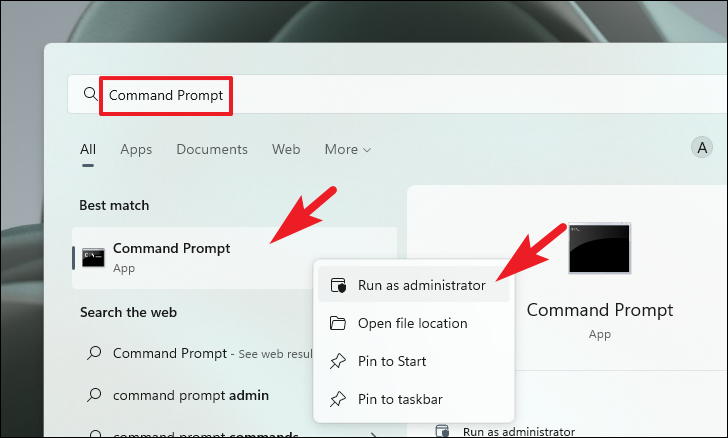Image resolution: width=728 pixels, height=438 pixels.
Task: Open the user account avatar A
Action: (702, 148)
